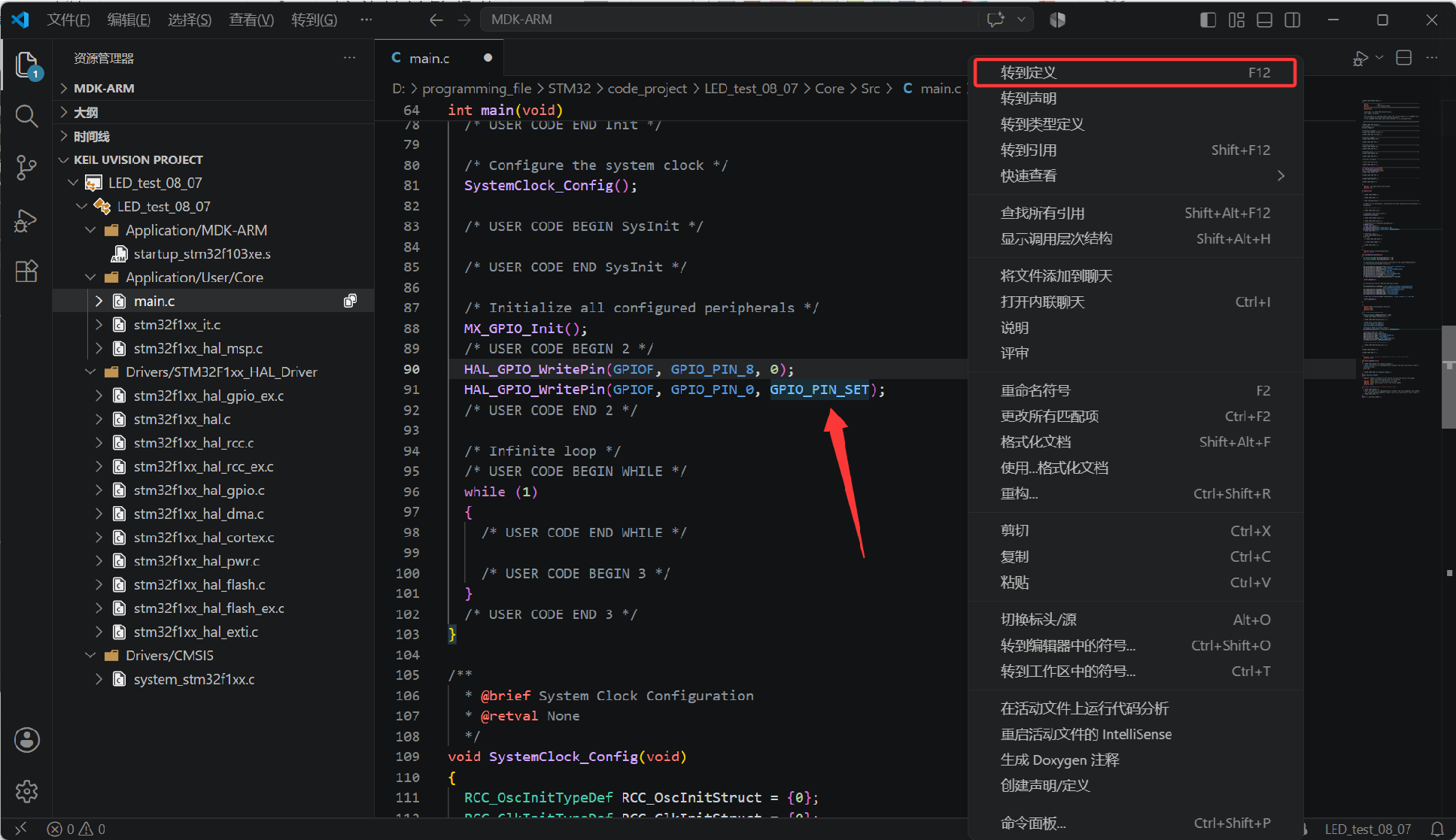Select 生成 Doxygen 注释 in context menu
Screen dimensions: 1456x840
tap(1135, 760)
